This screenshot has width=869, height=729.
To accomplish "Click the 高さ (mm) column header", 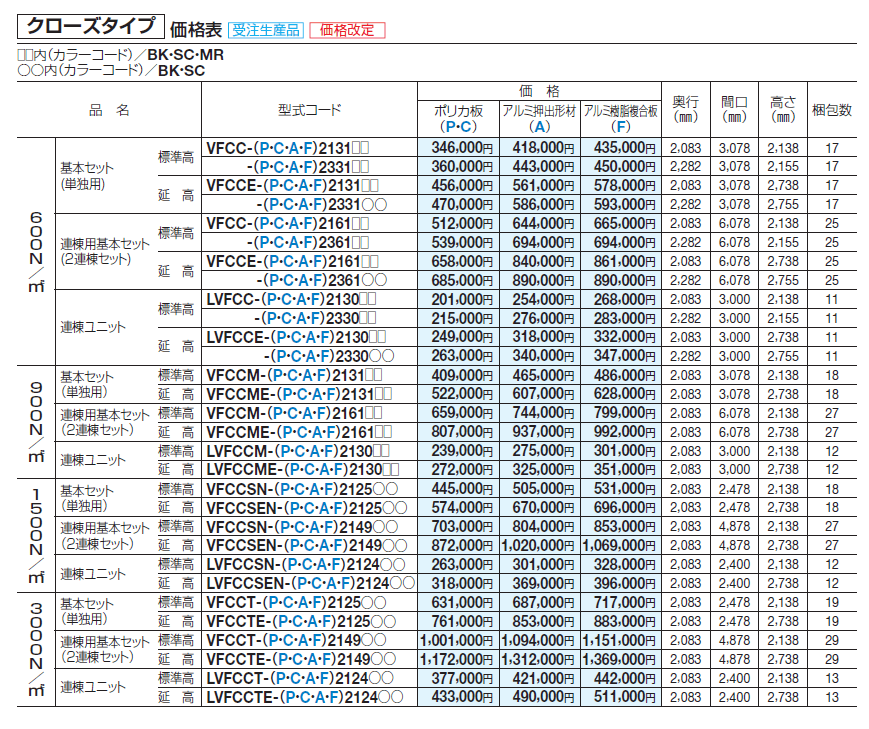I will tap(783, 110).
